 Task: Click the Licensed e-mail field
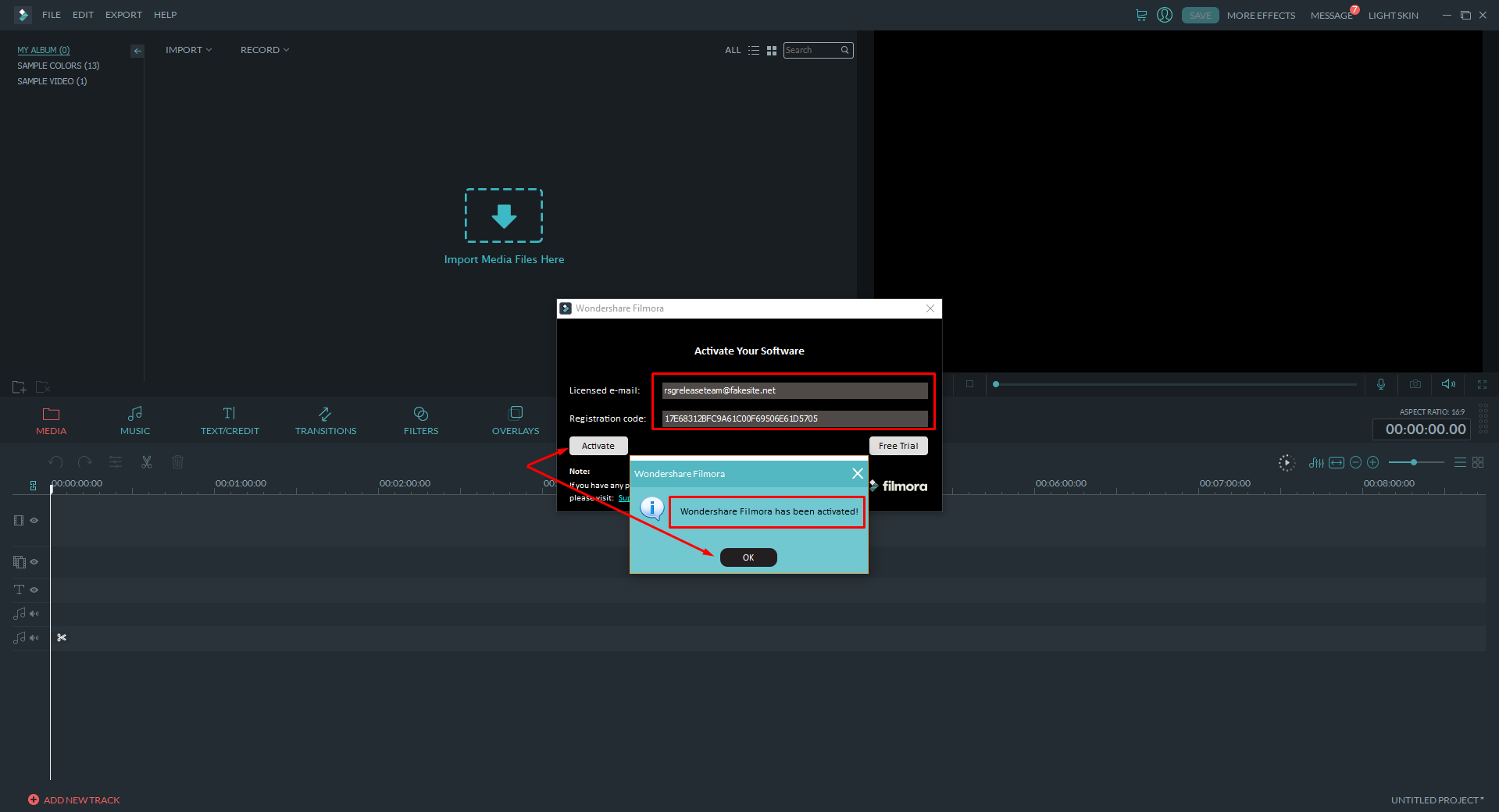point(795,390)
